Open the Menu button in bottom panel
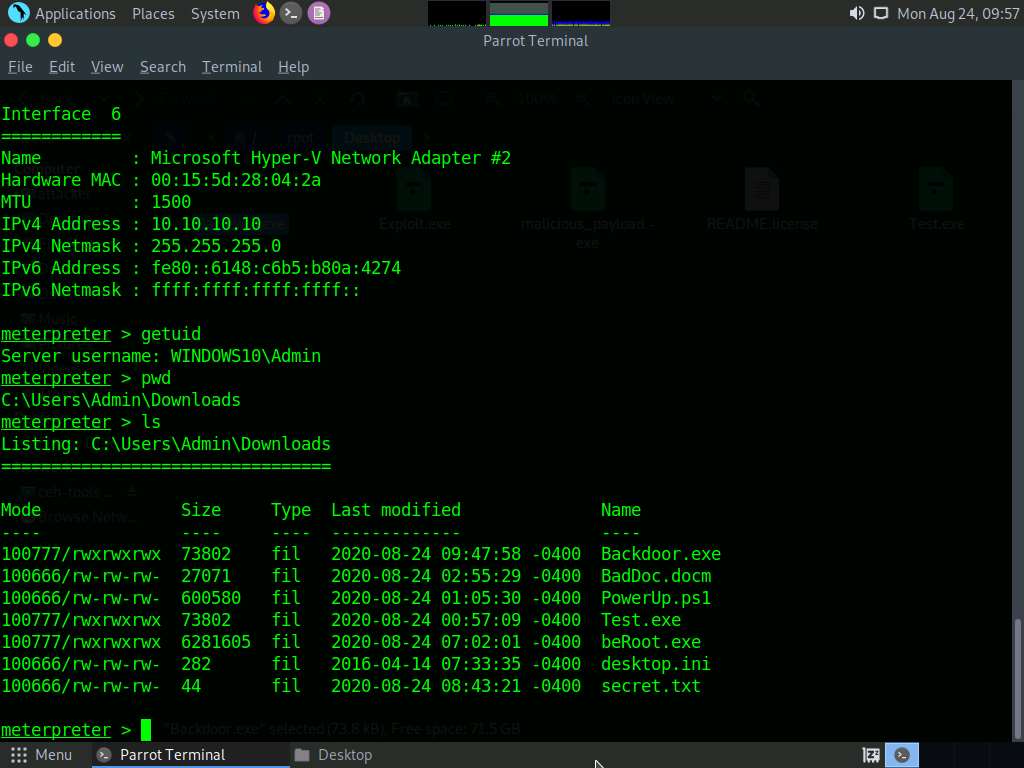Screen dimensions: 1024x768 (x=41, y=755)
